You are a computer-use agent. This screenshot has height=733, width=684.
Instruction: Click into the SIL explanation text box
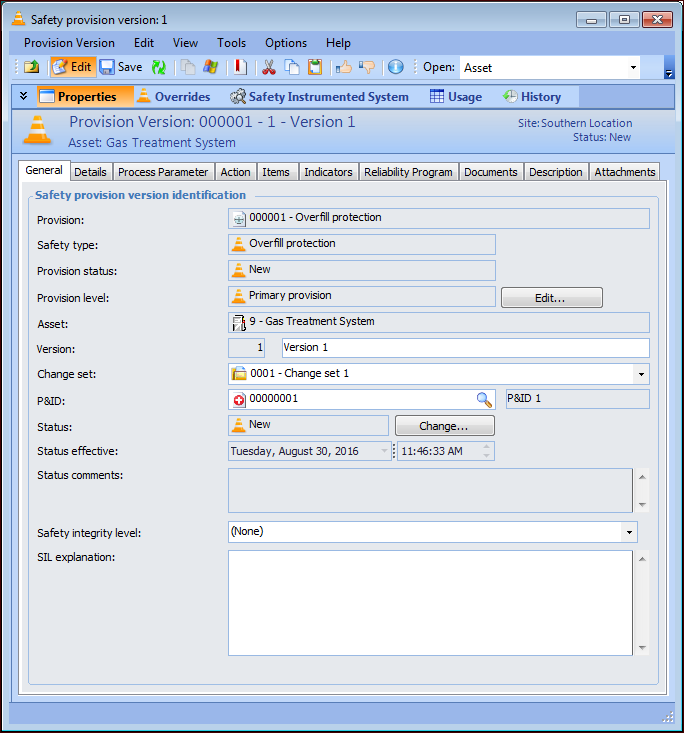pos(430,603)
